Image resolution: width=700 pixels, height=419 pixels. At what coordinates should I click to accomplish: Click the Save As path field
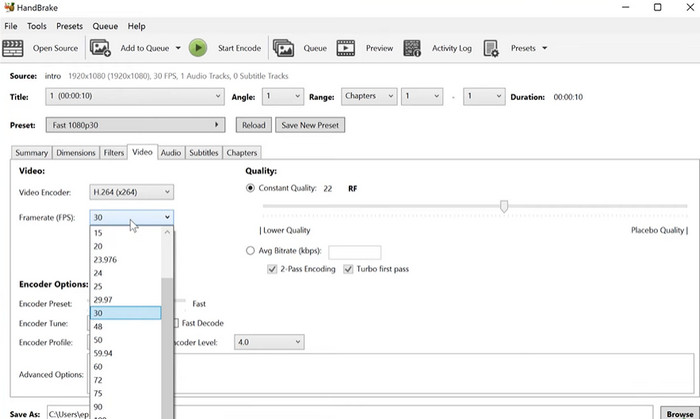[350, 413]
